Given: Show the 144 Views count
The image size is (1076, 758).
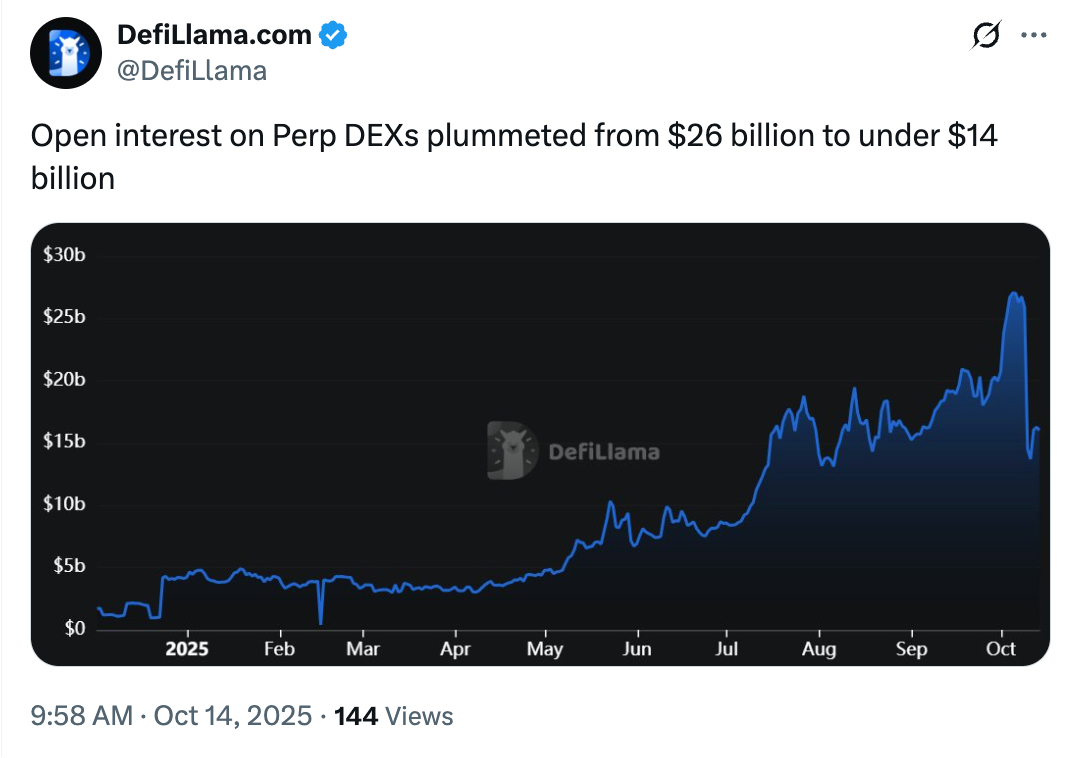Looking at the screenshot, I should pos(393,716).
